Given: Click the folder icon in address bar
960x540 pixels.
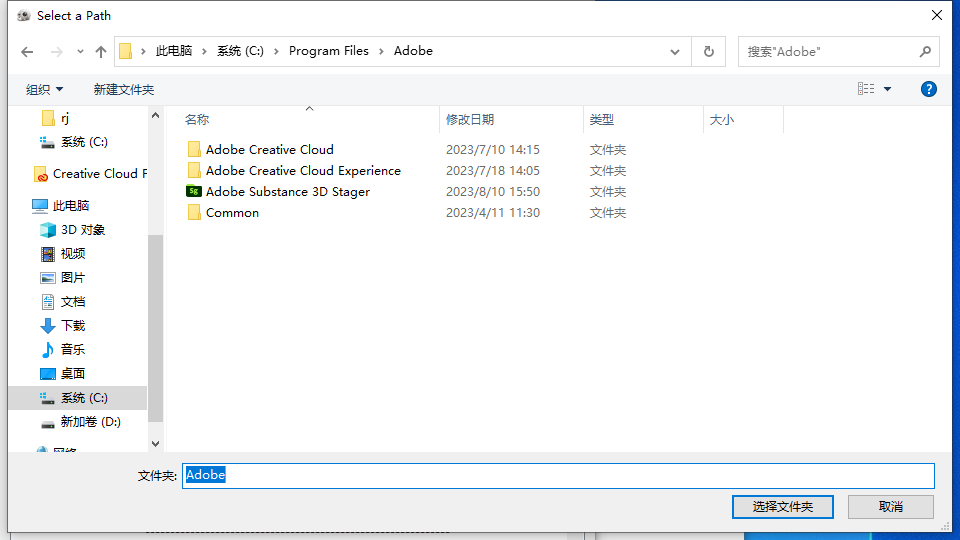Looking at the screenshot, I should coord(126,51).
